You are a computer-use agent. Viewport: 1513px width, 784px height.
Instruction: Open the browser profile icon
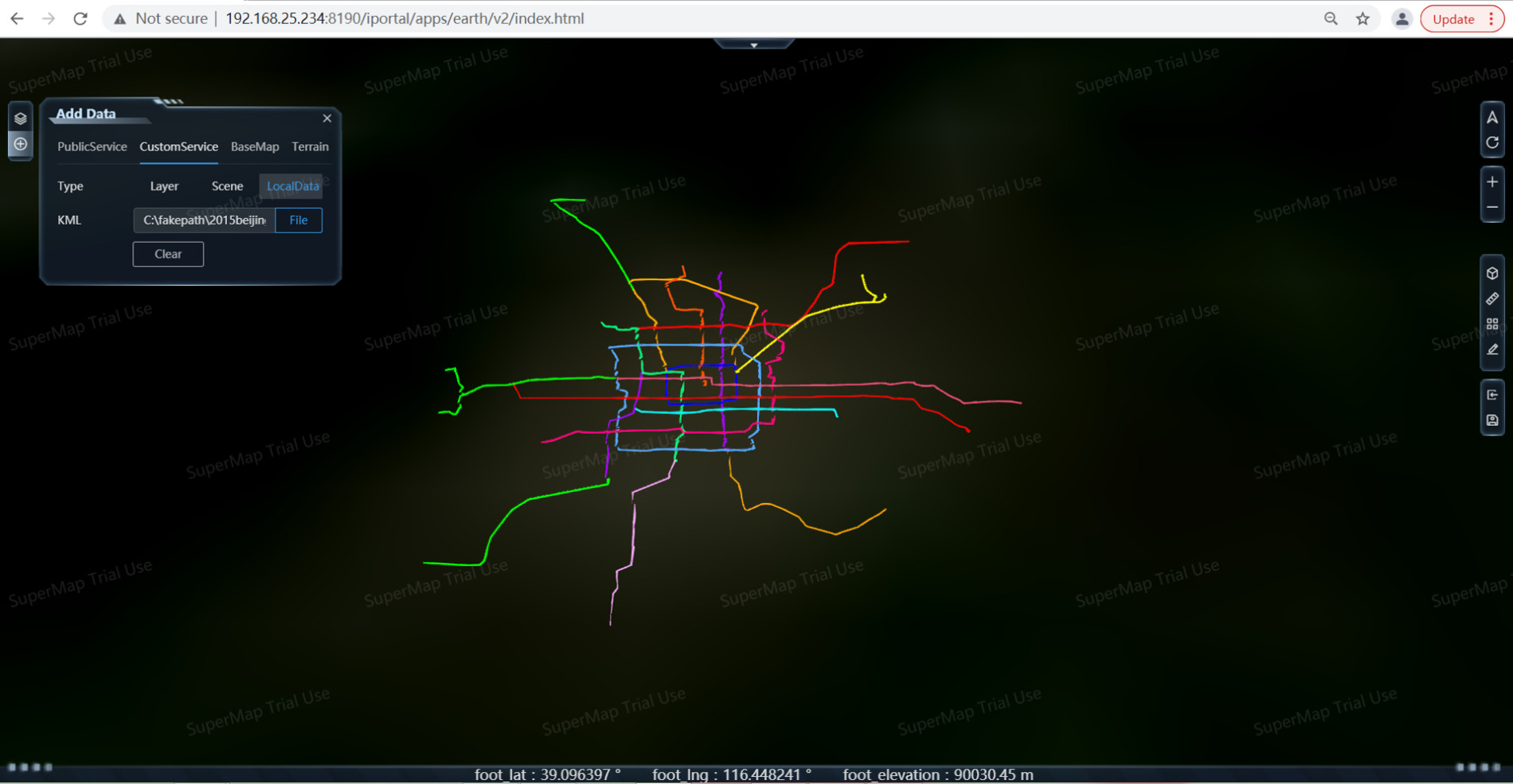tap(1402, 19)
